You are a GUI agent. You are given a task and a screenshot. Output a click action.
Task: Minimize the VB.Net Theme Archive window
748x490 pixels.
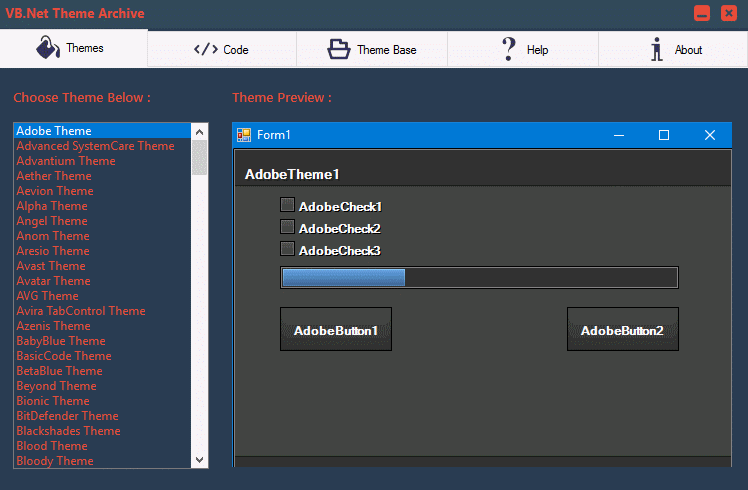[702, 13]
